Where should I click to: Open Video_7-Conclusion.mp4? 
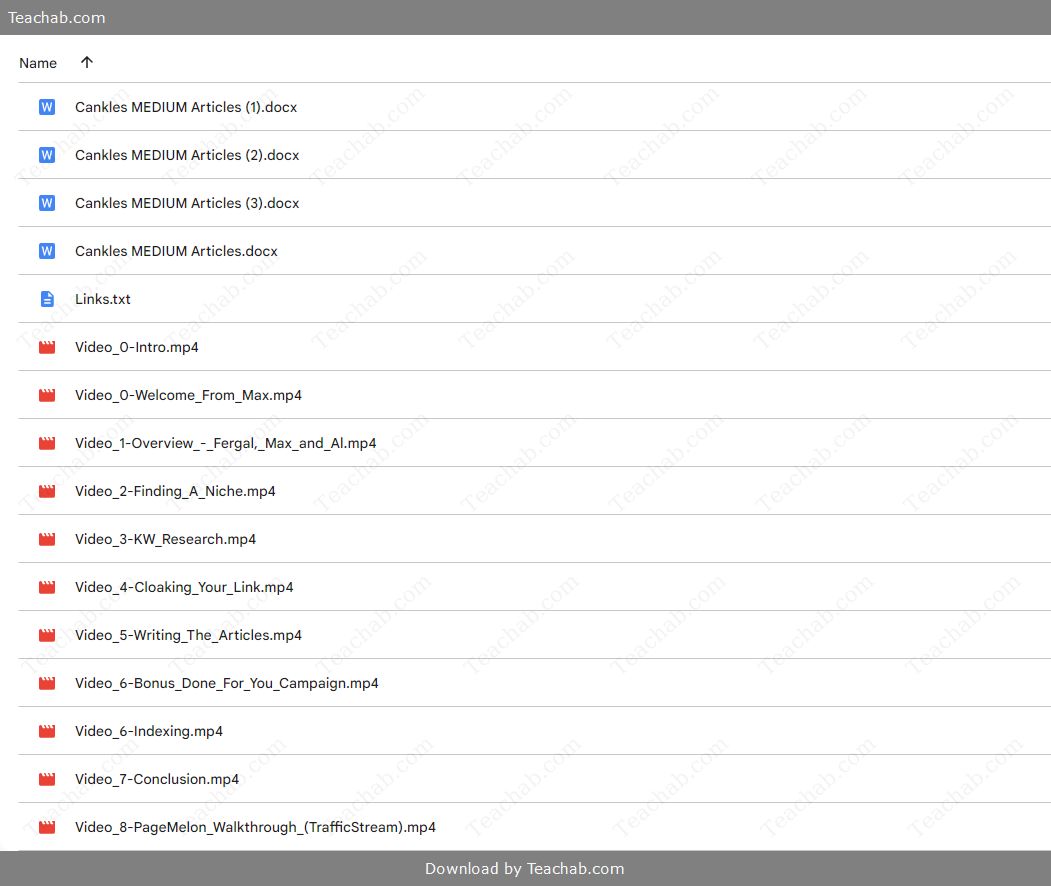[157, 779]
